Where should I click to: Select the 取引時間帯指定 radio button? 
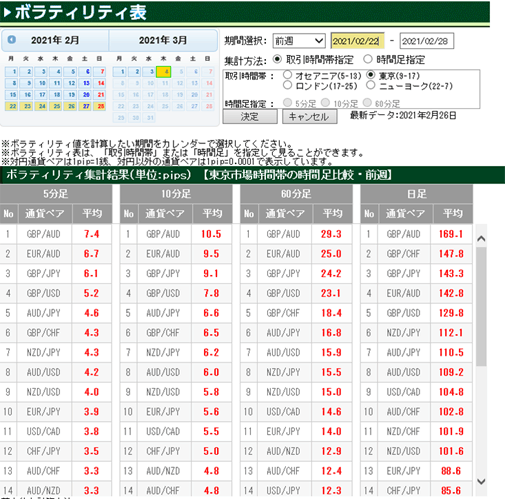[277, 59]
